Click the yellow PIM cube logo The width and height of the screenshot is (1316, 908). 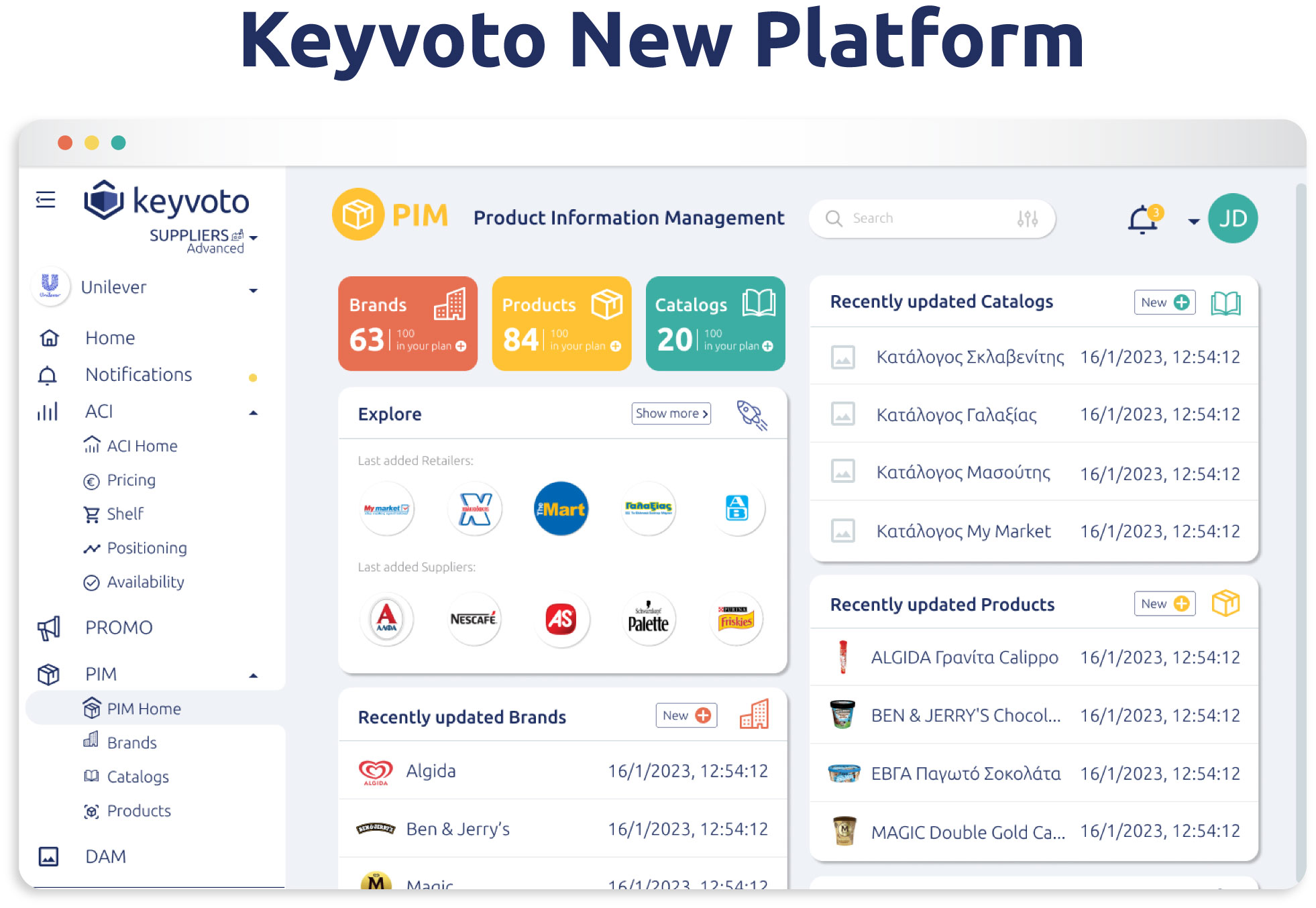(358, 215)
